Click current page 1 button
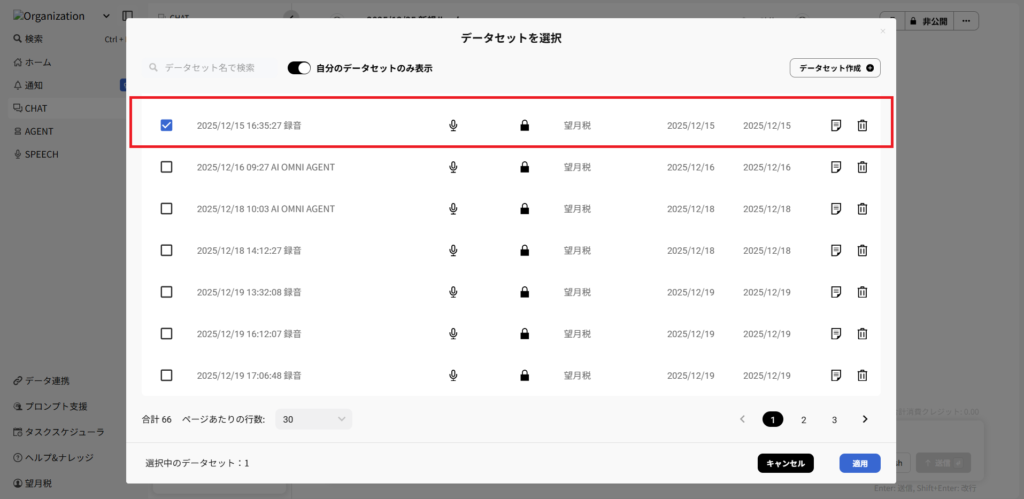The width and height of the screenshot is (1024, 499). 773,419
